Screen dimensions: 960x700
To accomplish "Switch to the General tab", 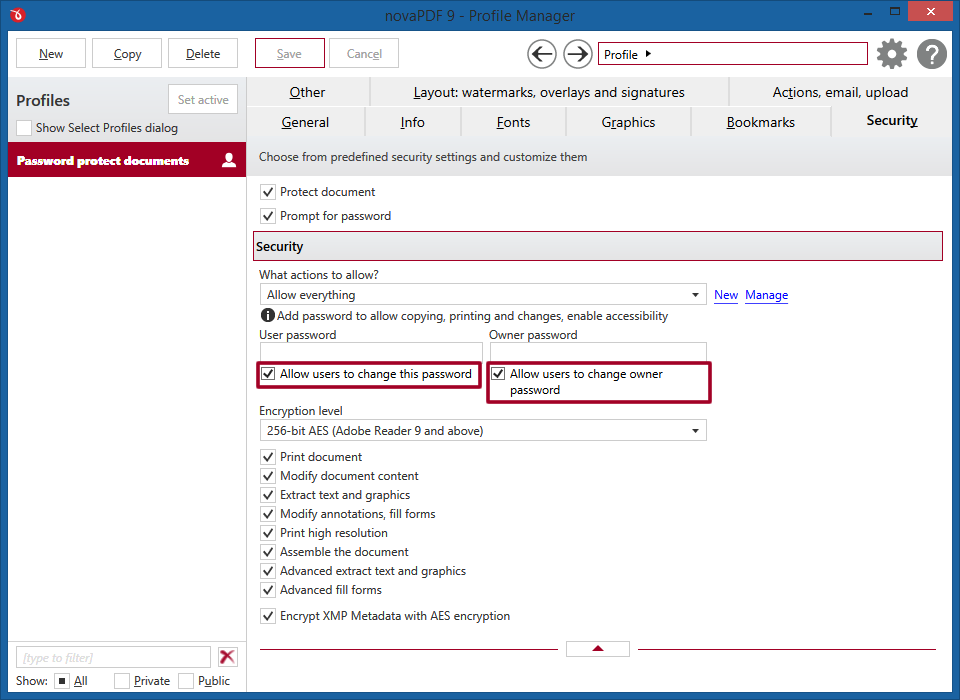I will (x=305, y=122).
